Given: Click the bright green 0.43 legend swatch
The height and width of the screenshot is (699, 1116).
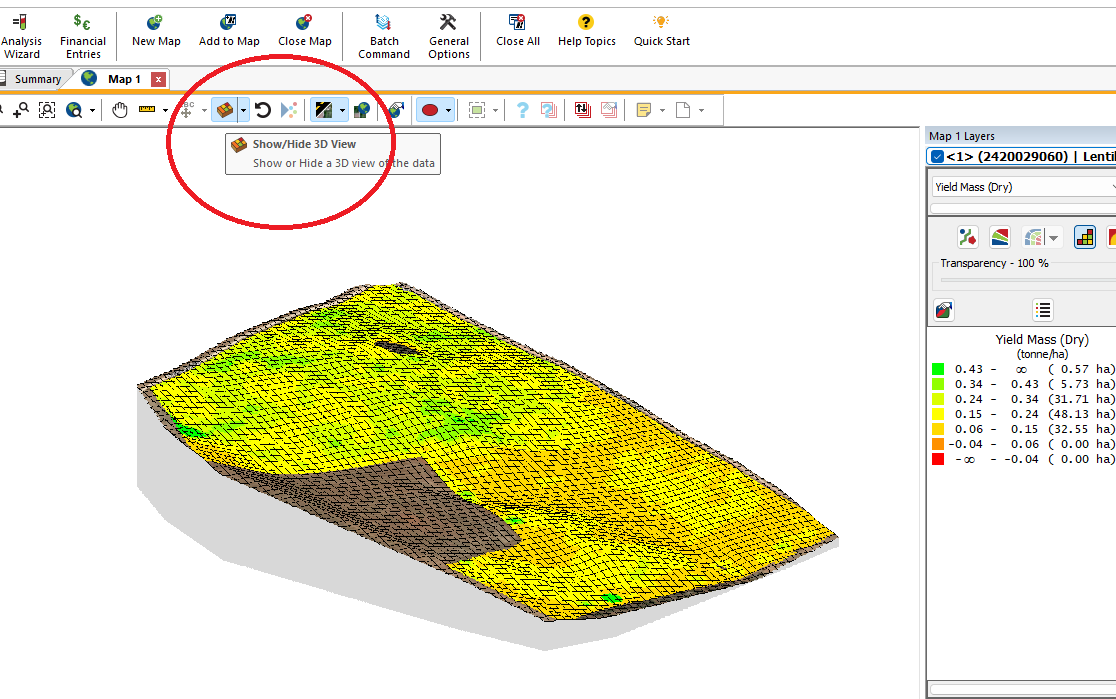Looking at the screenshot, I should [938, 369].
